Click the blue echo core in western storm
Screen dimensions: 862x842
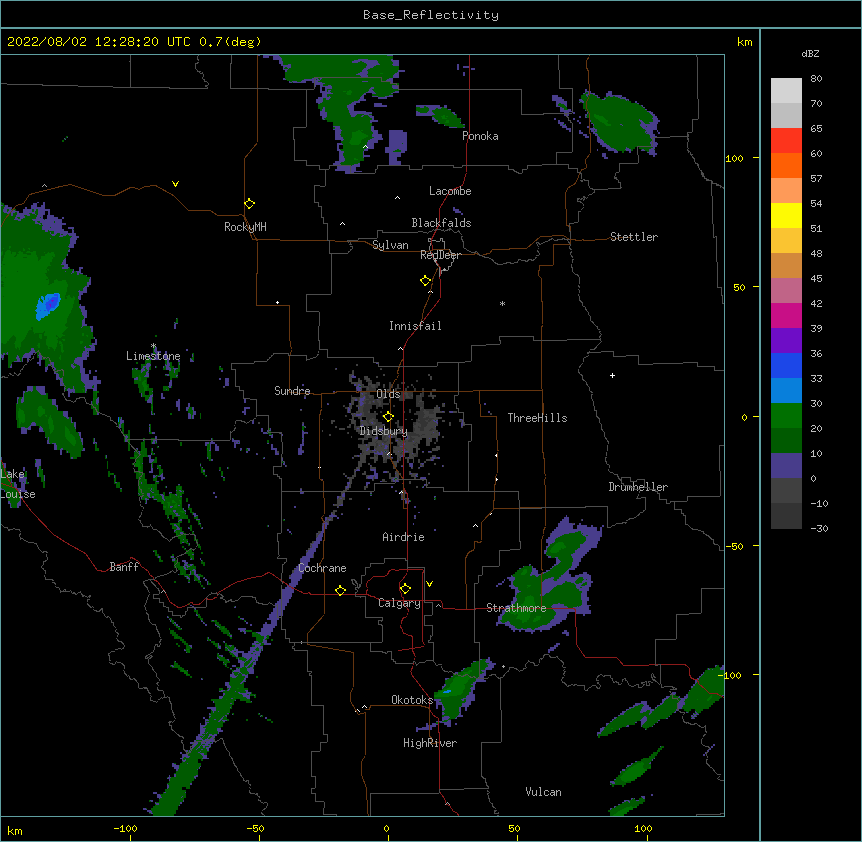point(48,305)
